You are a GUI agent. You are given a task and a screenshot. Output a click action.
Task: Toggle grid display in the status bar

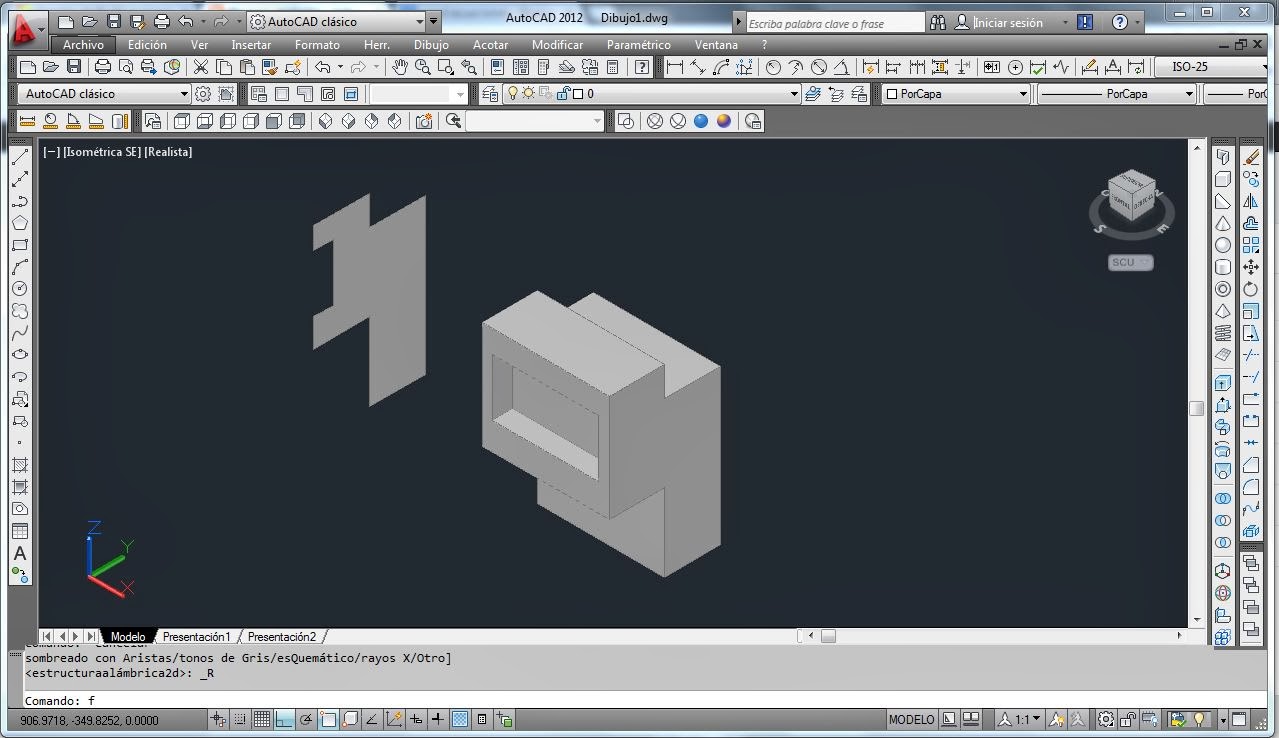262,718
